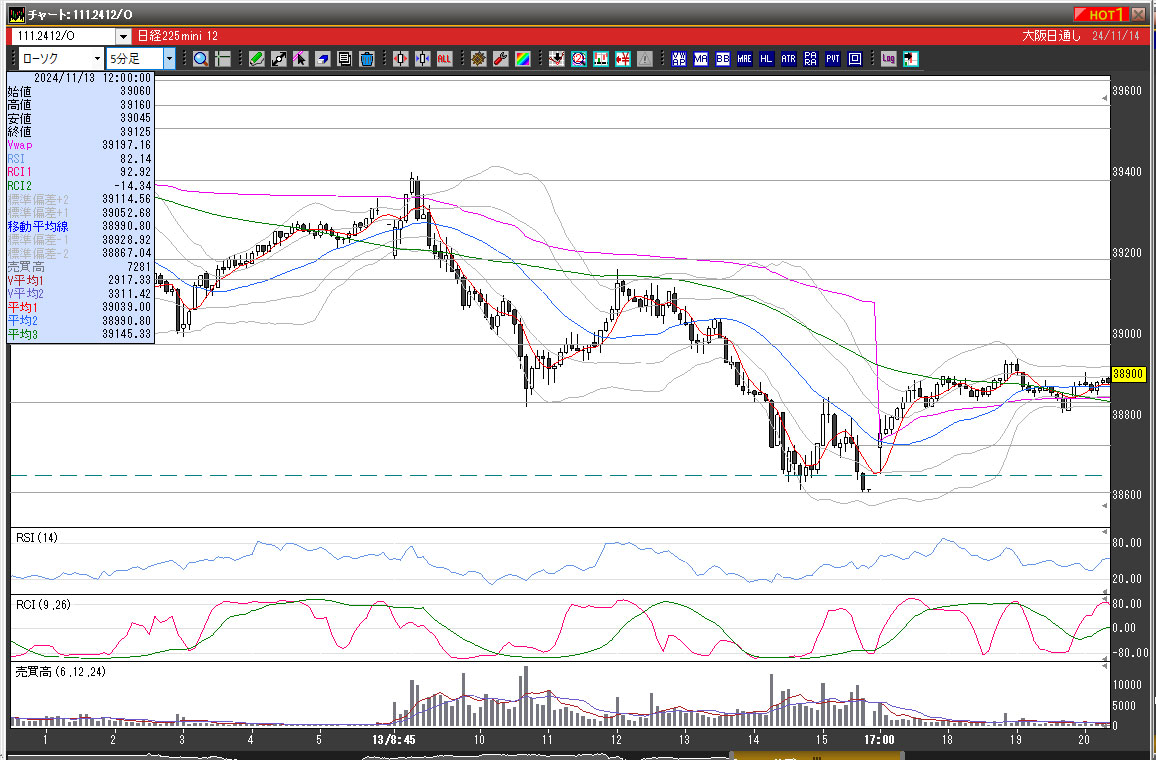Image resolution: width=1156 pixels, height=760 pixels.
Task: Click the RSI(14) panel label
Action: (37, 538)
